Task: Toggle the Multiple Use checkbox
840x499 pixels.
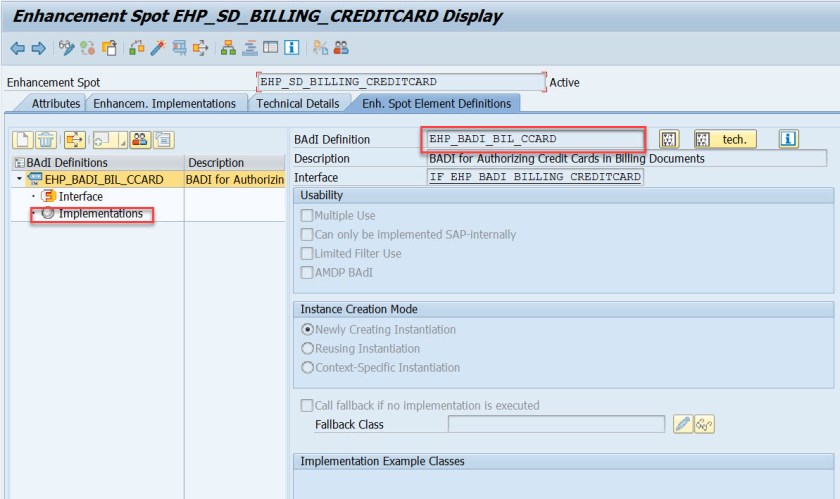Action: [307, 215]
